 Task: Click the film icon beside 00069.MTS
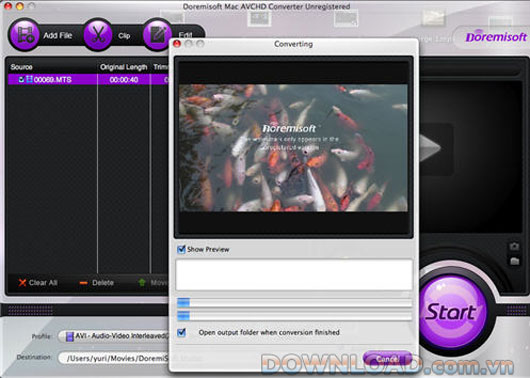click(x=29, y=79)
